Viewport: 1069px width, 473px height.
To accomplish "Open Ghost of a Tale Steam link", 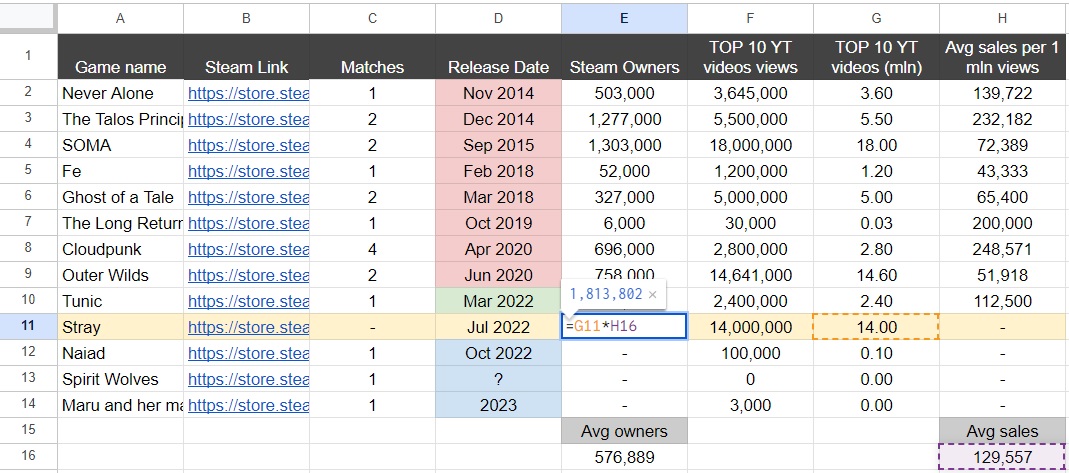I will click(x=248, y=197).
